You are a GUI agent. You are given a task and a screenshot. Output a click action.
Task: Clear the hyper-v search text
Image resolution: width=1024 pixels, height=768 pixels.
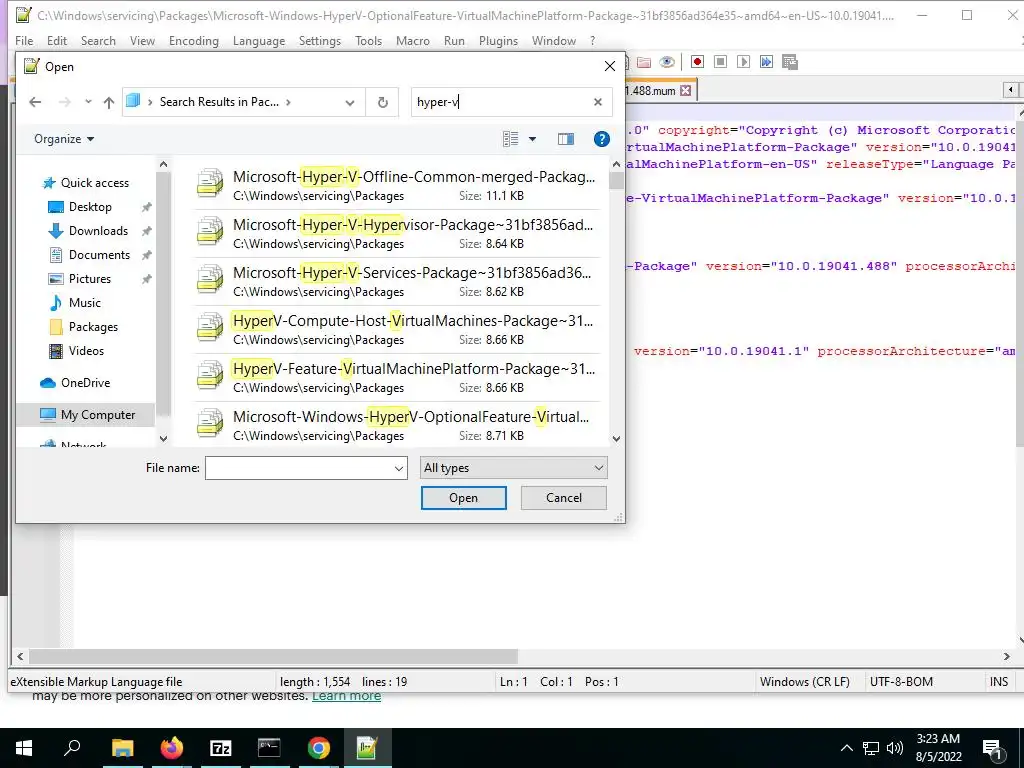pos(598,102)
